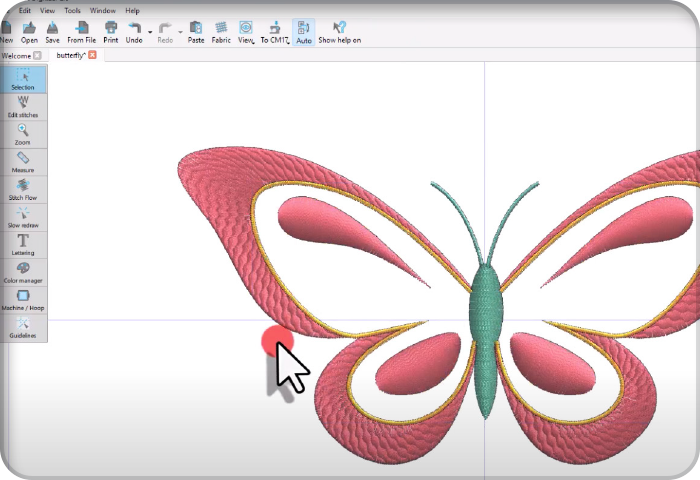Open Machine / Hoop settings
The height and width of the screenshot is (480, 700).
[23, 298]
